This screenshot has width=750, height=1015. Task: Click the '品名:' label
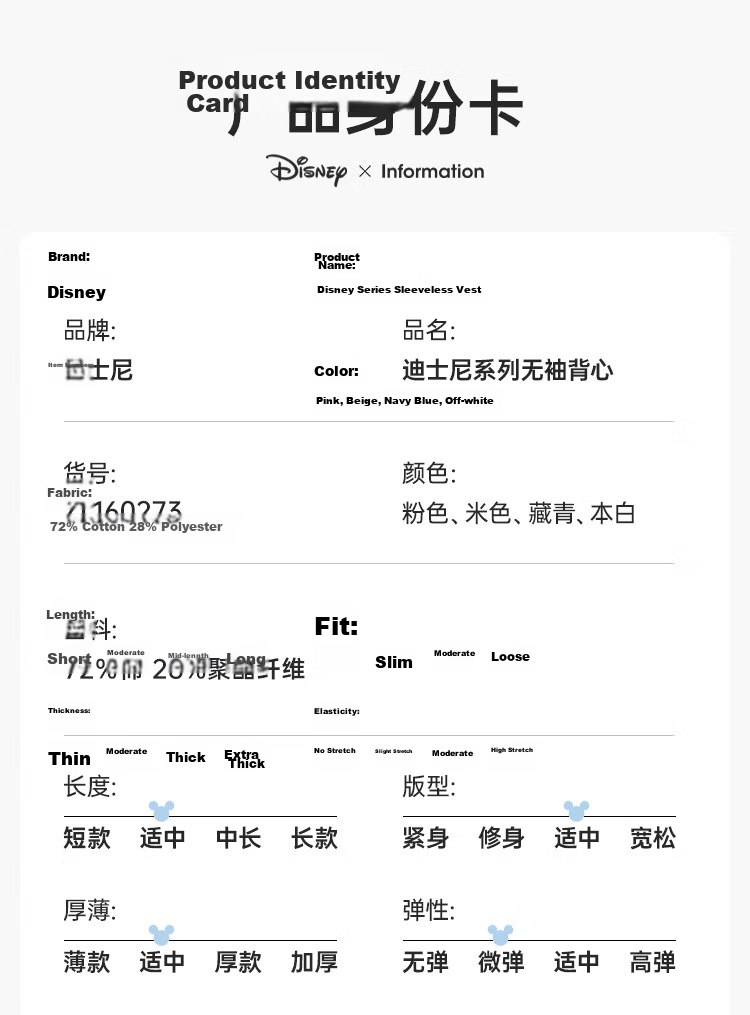coord(429,330)
